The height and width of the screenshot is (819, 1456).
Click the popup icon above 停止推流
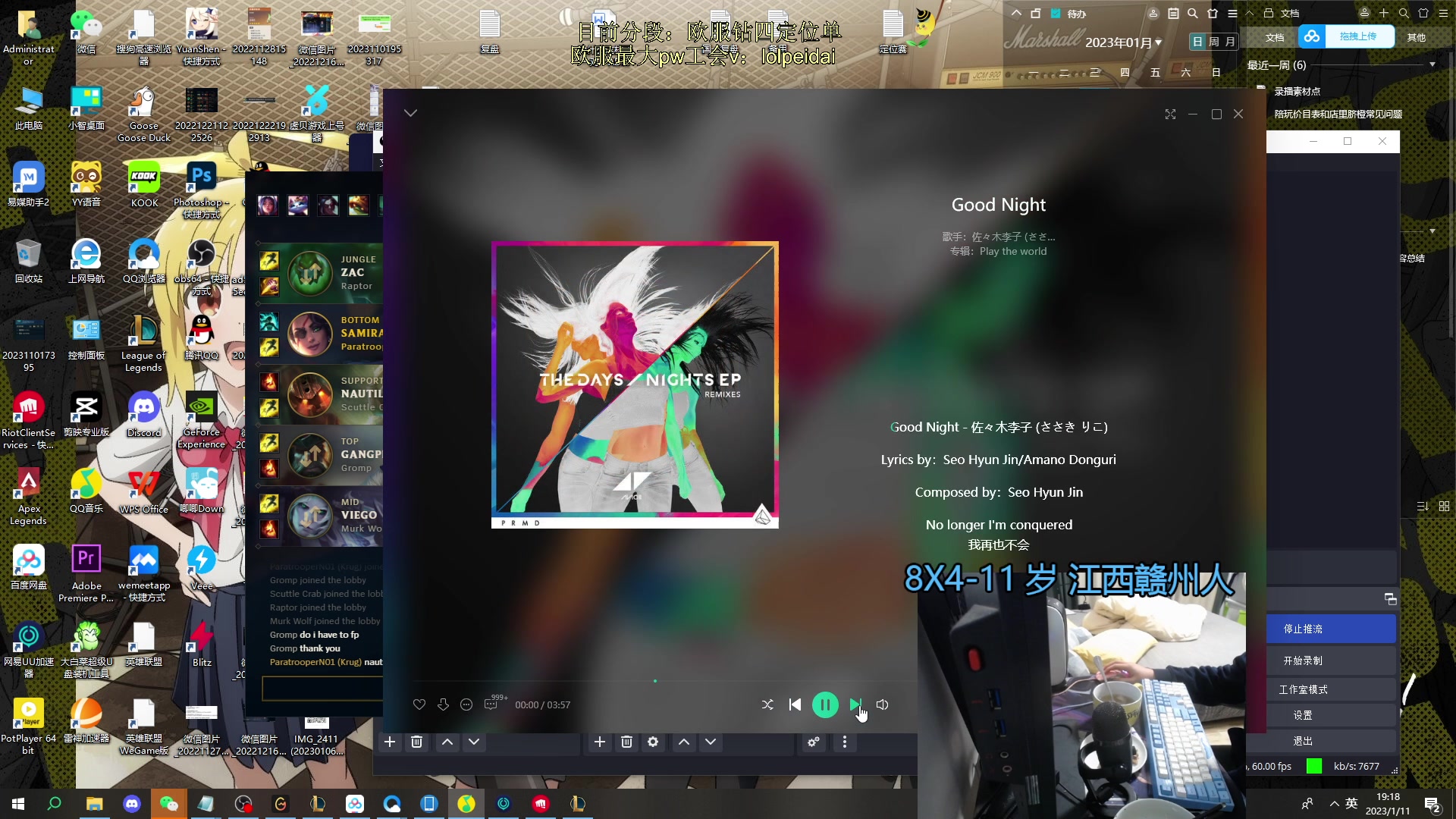(x=1390, y=599)
